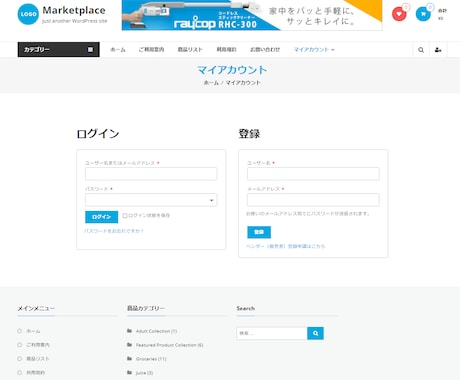Click ご利用案内 in the footer main menu
The height and width of the screenshot is (380, 460).
[38, 345]
